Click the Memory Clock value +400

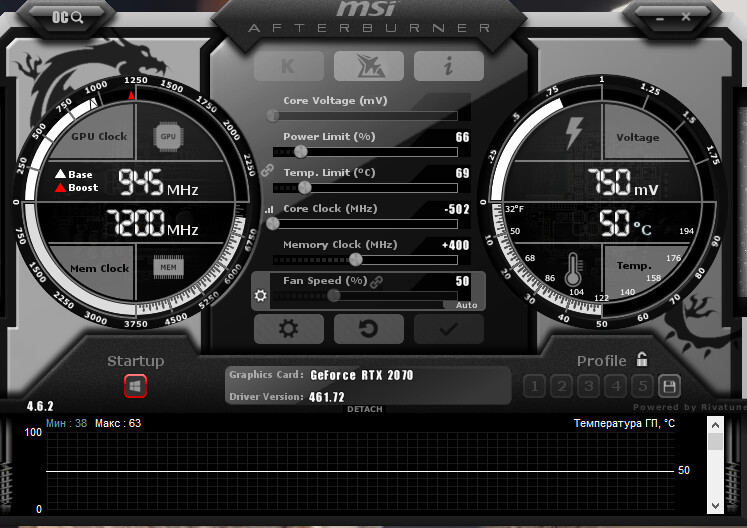pyautogui.click(x=455, y=245)
